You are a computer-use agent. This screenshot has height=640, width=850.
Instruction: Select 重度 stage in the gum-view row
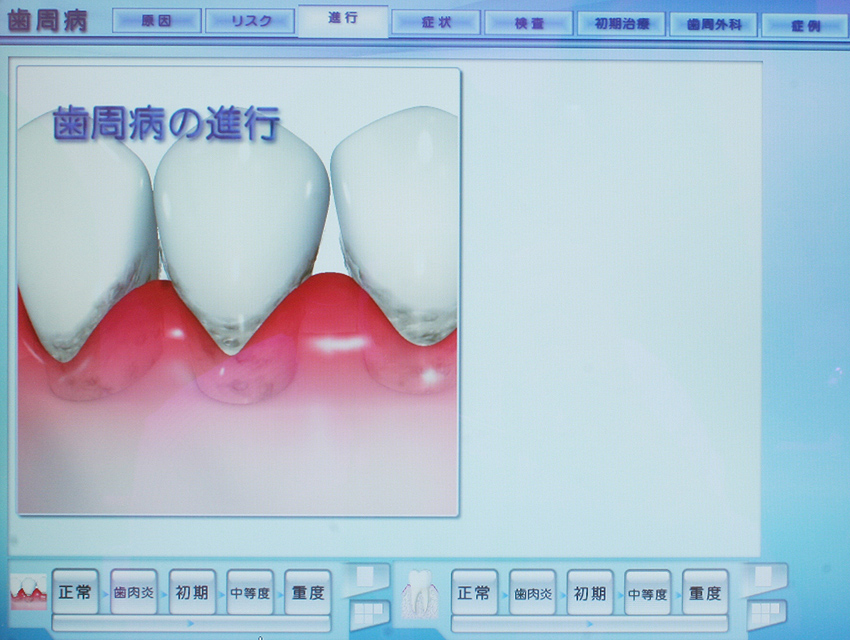307,592
